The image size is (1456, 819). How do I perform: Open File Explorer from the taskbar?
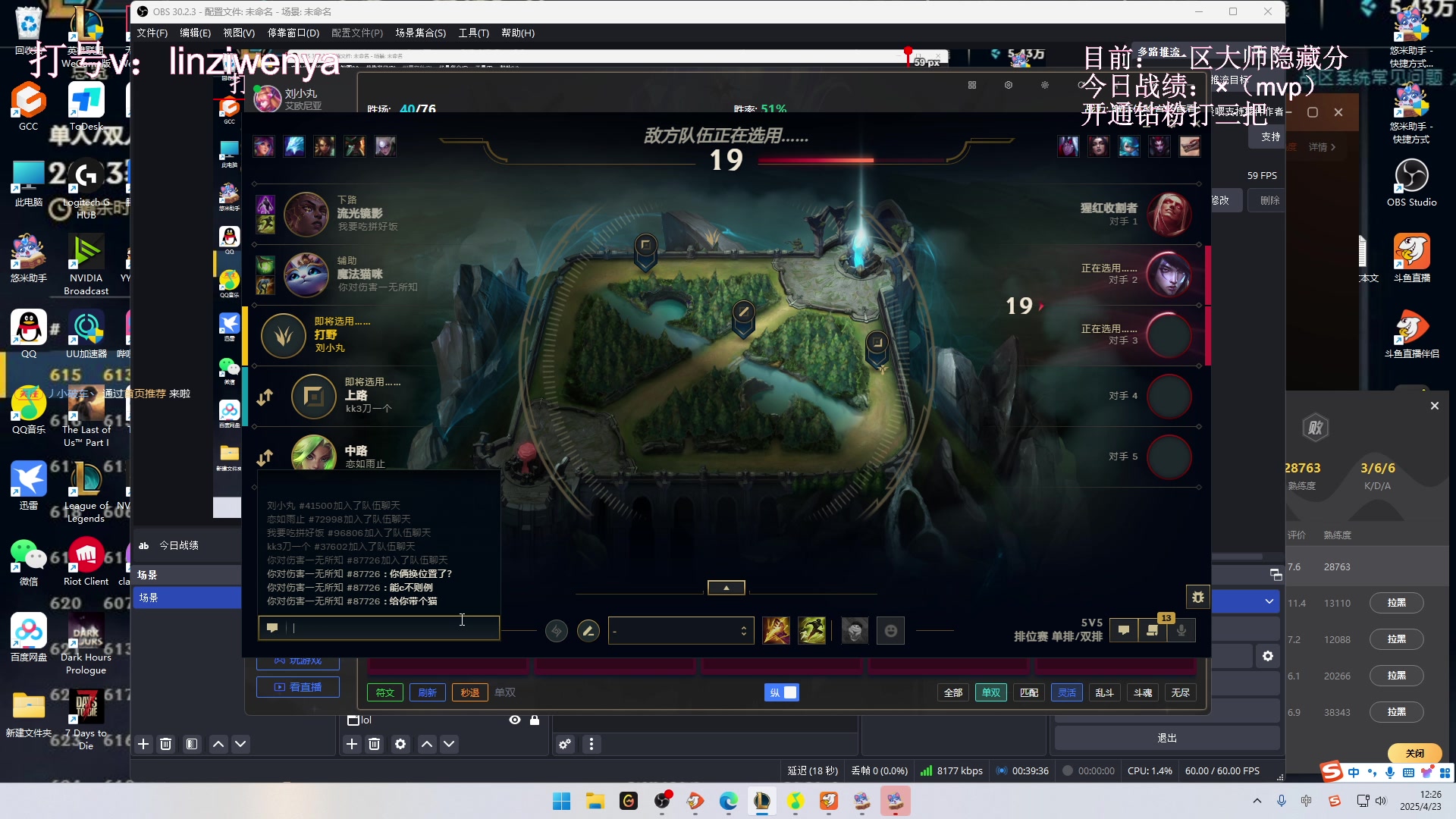click(595, 801)
